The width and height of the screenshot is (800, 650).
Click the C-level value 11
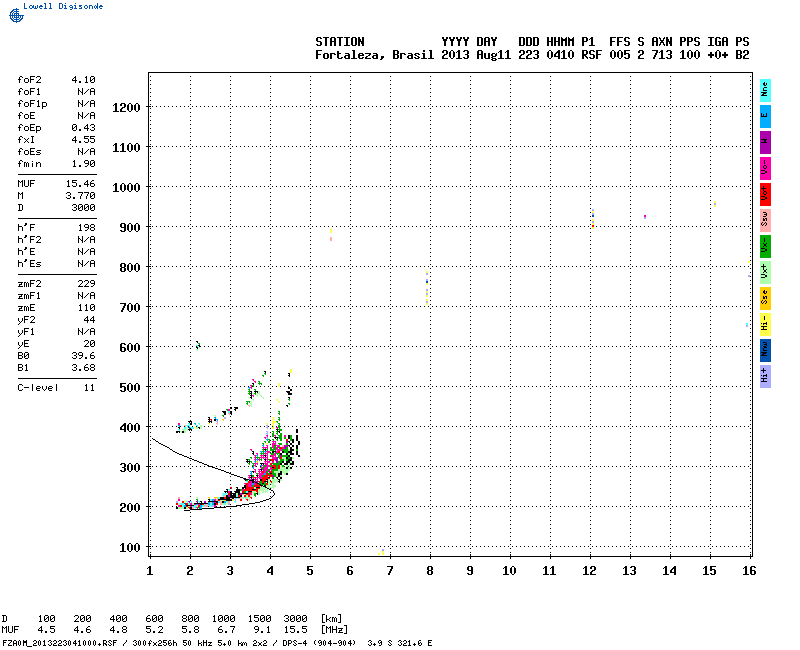tap(89, 388)
